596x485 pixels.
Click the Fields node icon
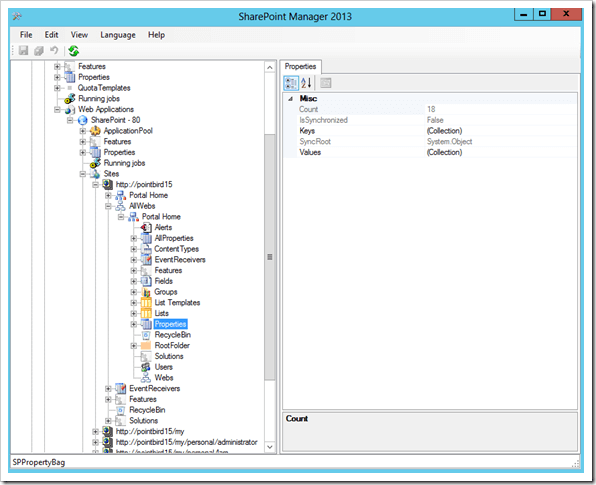146,281
